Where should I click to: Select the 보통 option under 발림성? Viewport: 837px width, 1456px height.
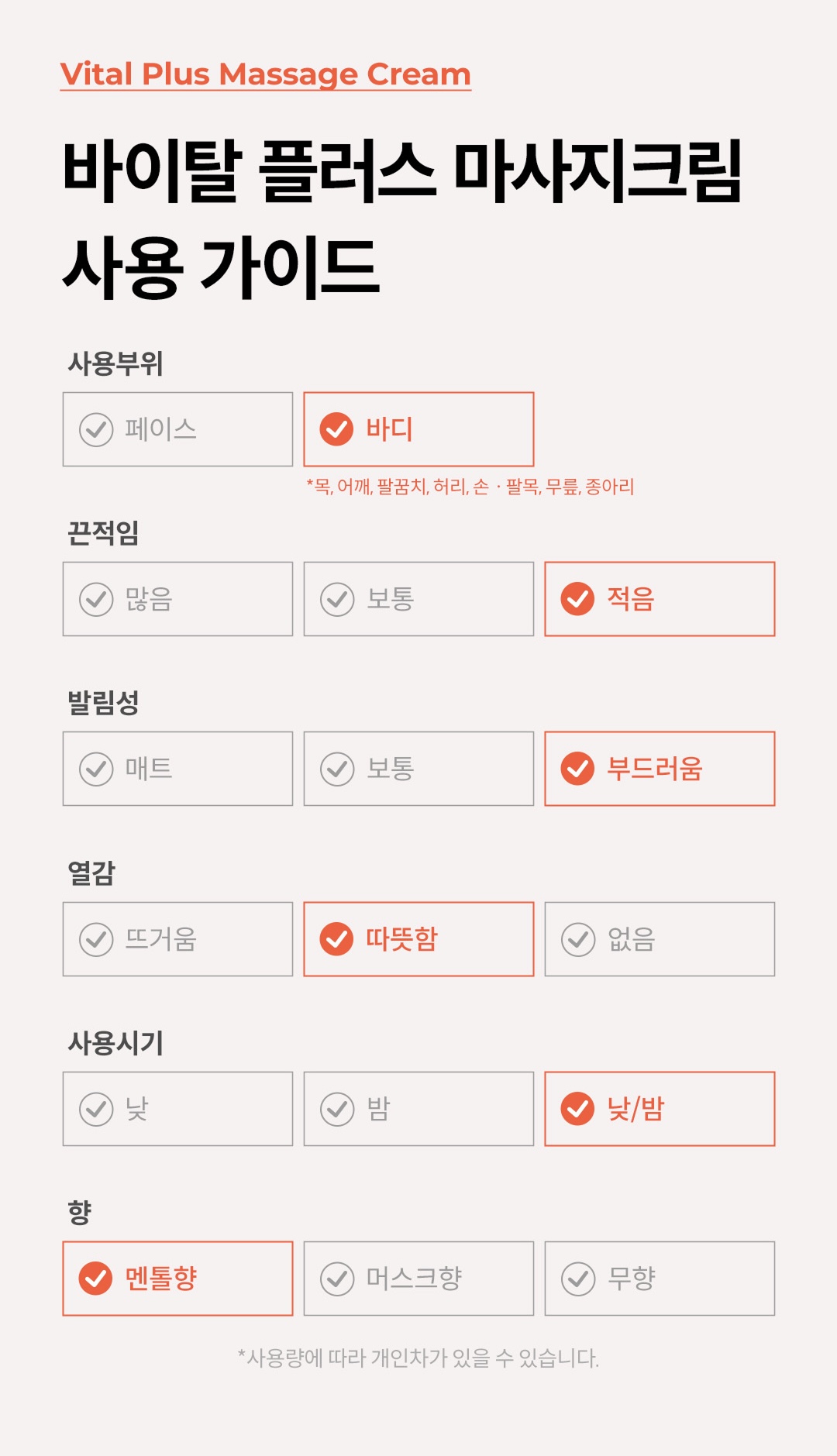(x=418, y=769)
